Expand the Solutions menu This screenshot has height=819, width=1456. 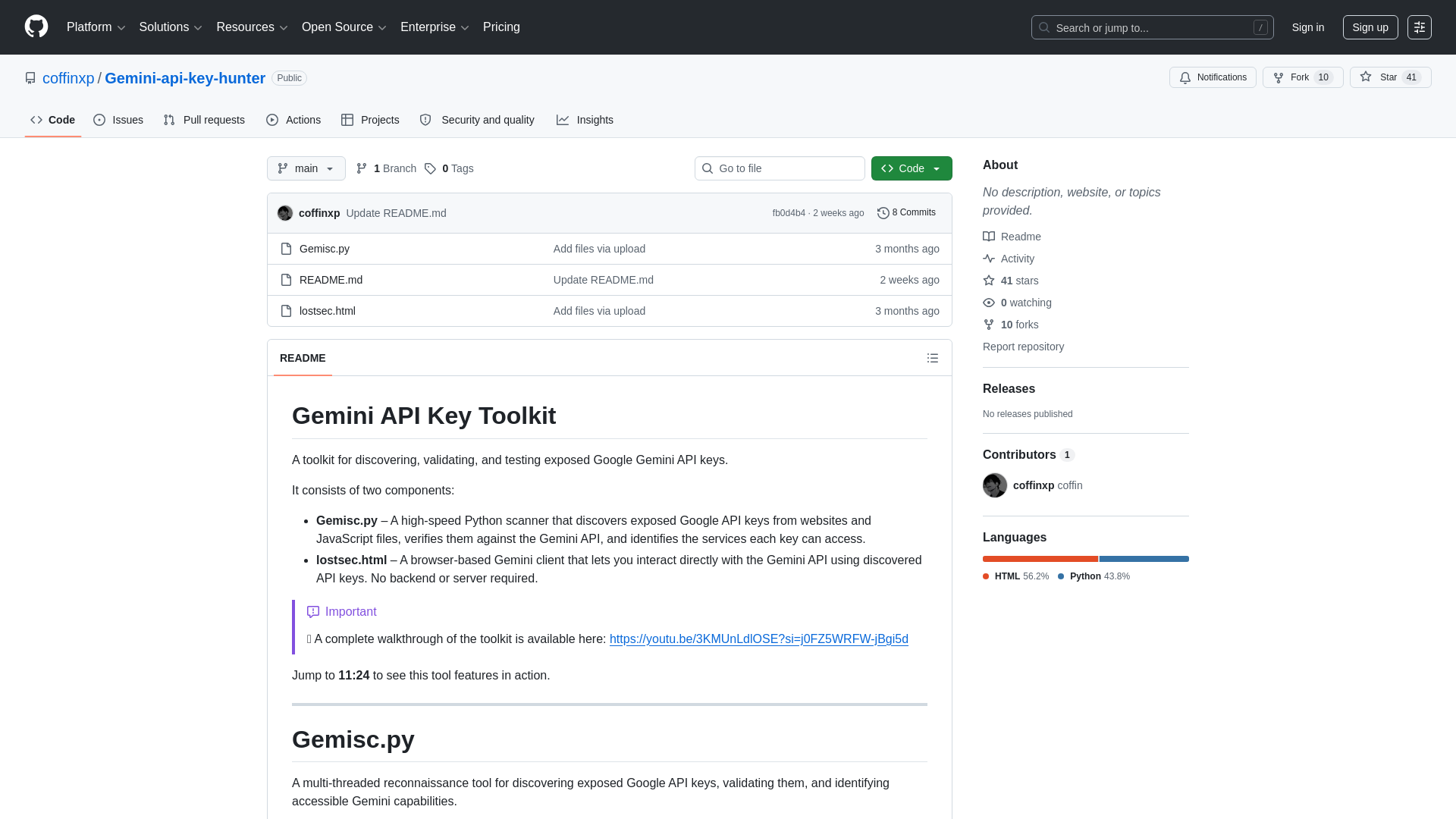(171, 27)
